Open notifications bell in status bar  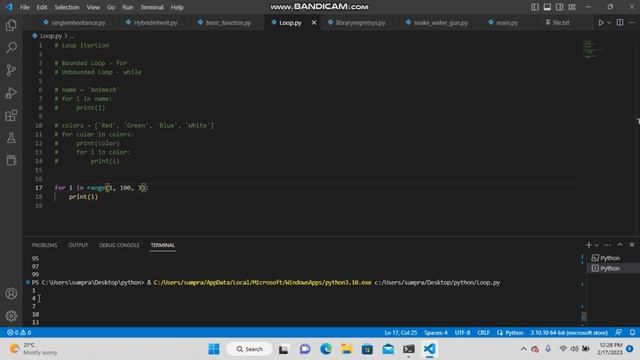coord(632,333)
